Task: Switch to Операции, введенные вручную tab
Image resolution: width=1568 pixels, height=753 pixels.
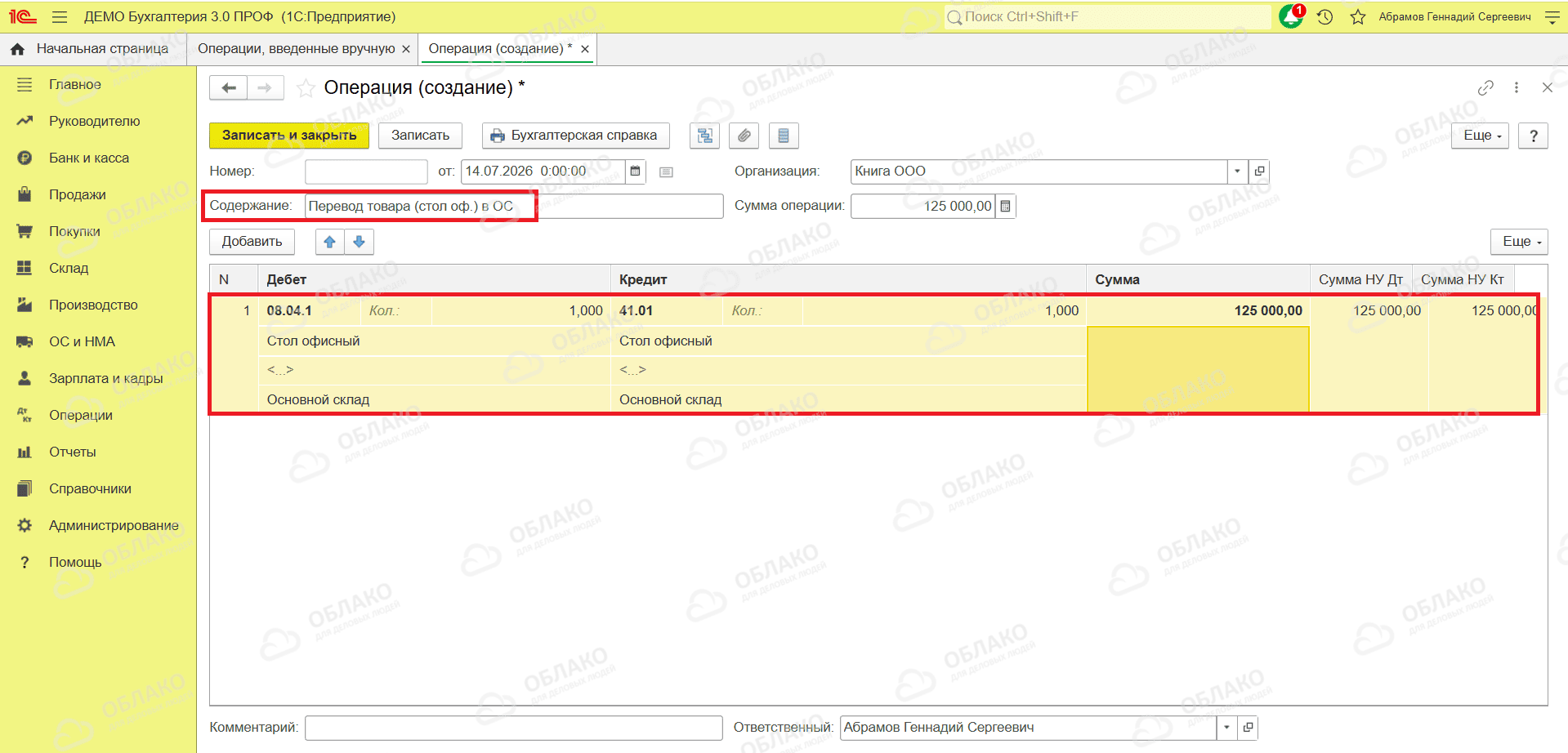Action: click(296, 49)
